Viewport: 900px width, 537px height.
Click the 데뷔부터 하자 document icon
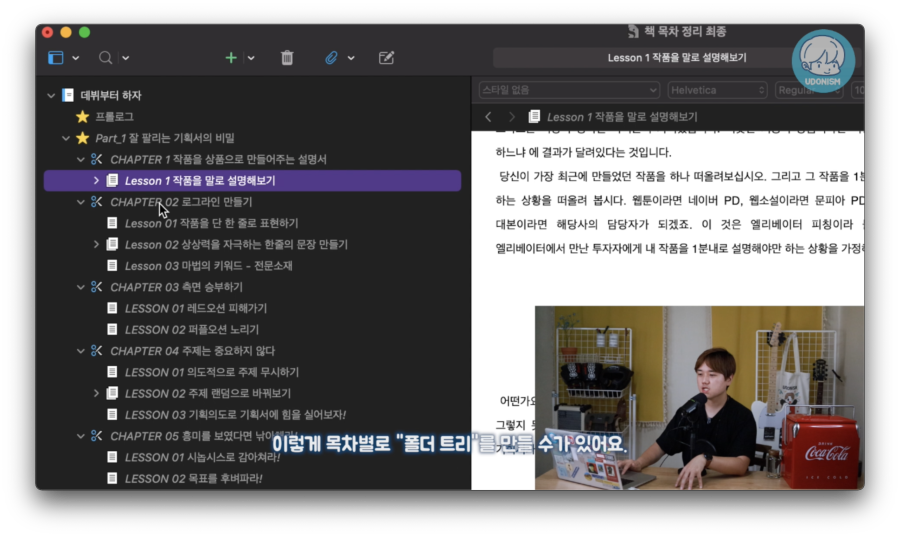68,95
